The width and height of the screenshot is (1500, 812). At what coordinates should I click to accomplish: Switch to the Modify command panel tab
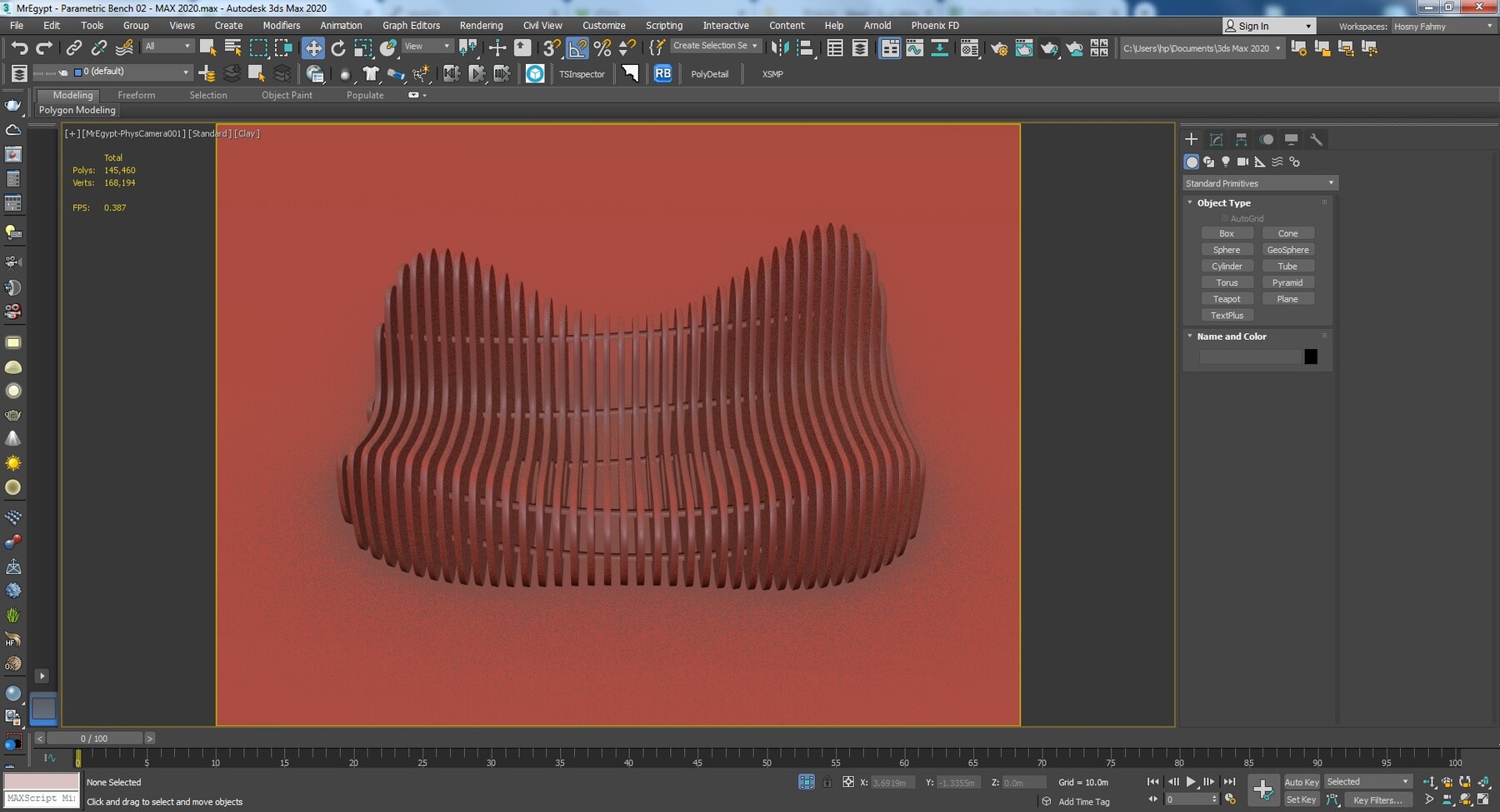[x=1216, y=139]
